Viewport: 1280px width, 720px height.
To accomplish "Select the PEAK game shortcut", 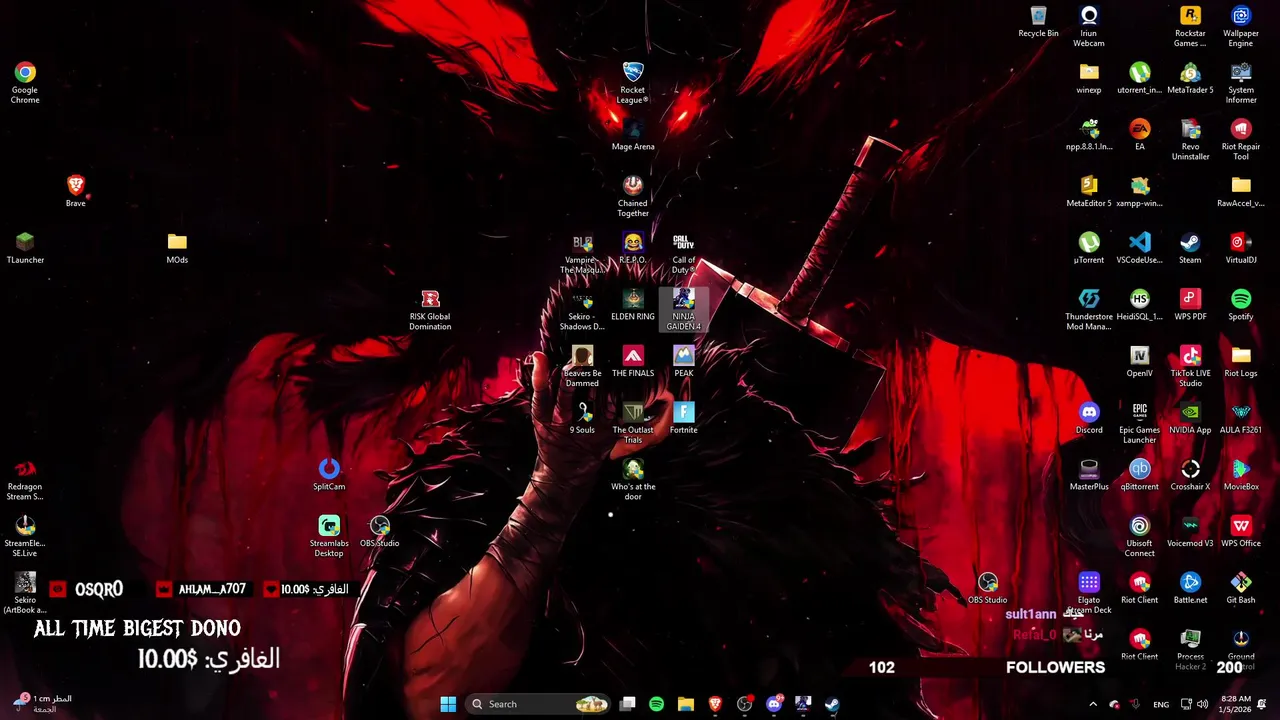I will click(684, 361).
